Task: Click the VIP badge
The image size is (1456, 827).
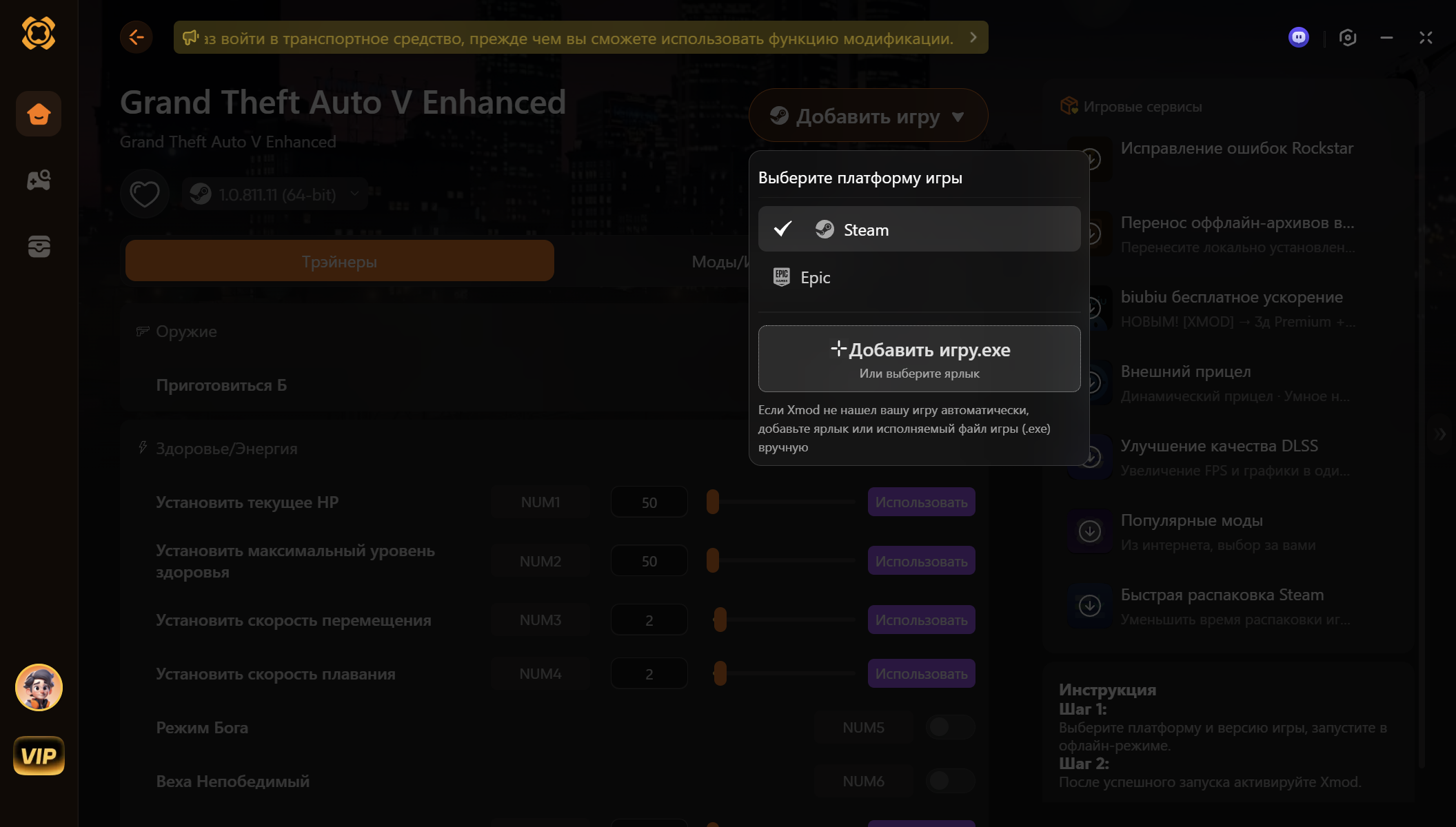Action: [x=39, y=756]
